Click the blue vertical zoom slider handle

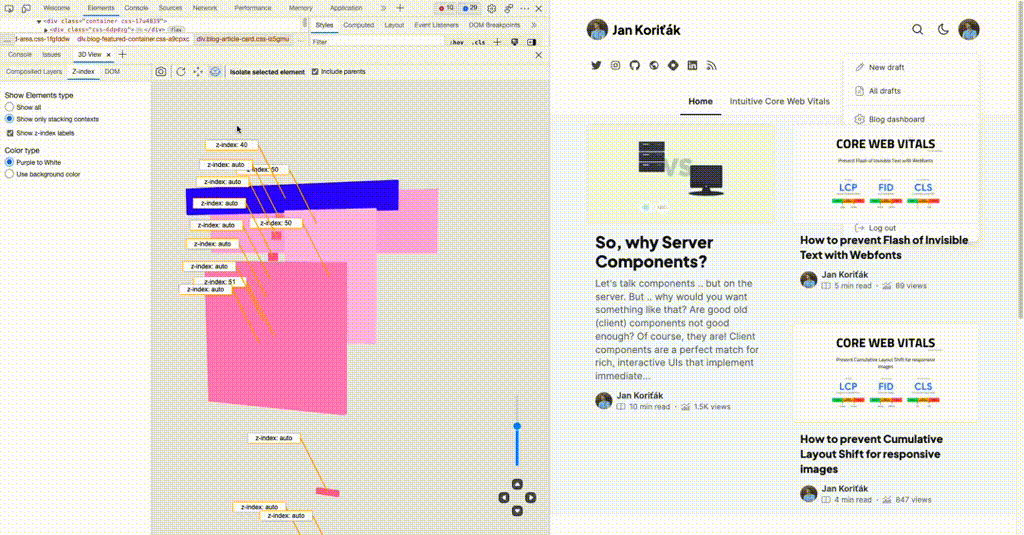pos(517,426)
